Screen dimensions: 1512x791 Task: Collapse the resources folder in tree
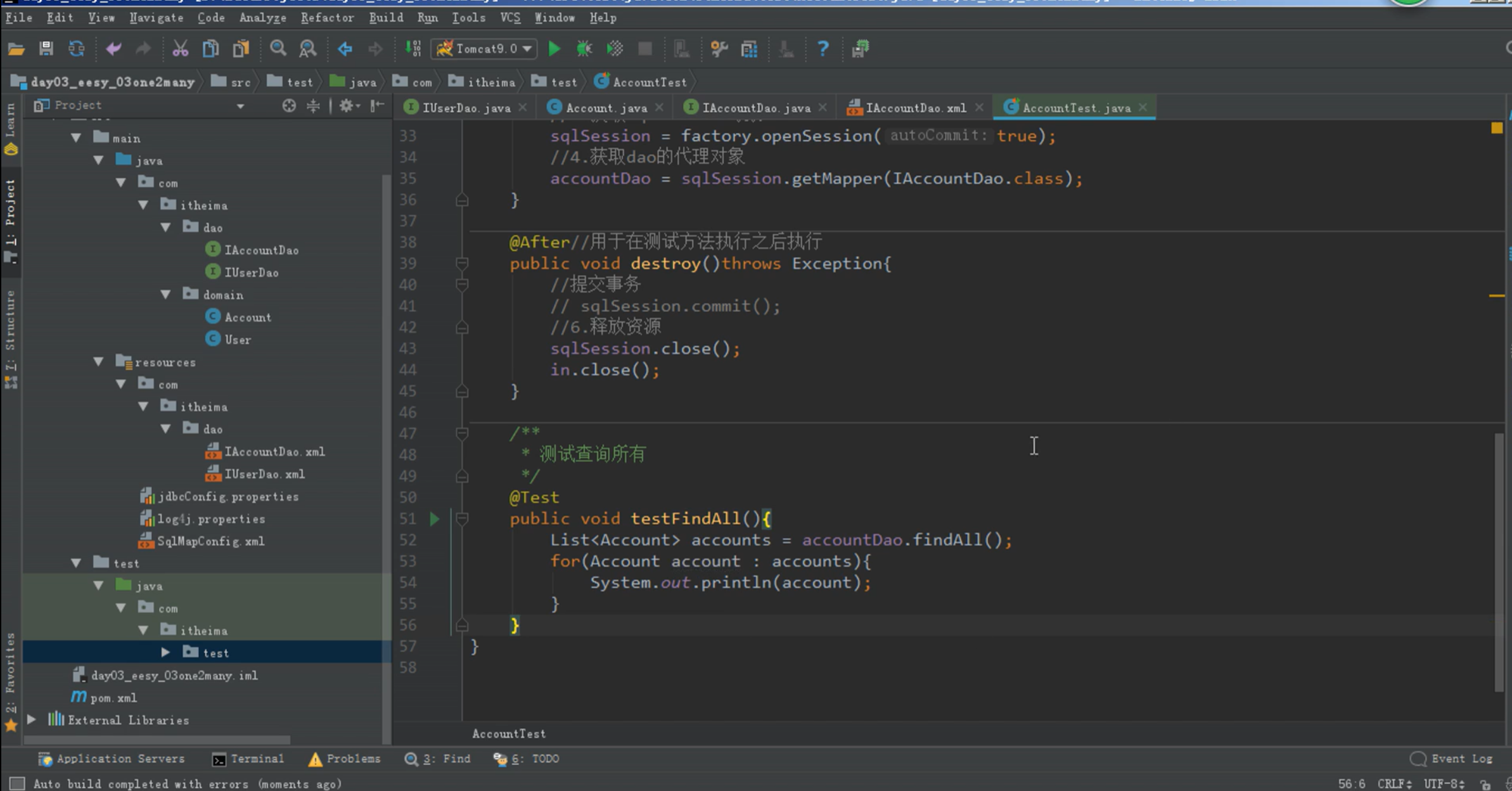coord(99,362)
